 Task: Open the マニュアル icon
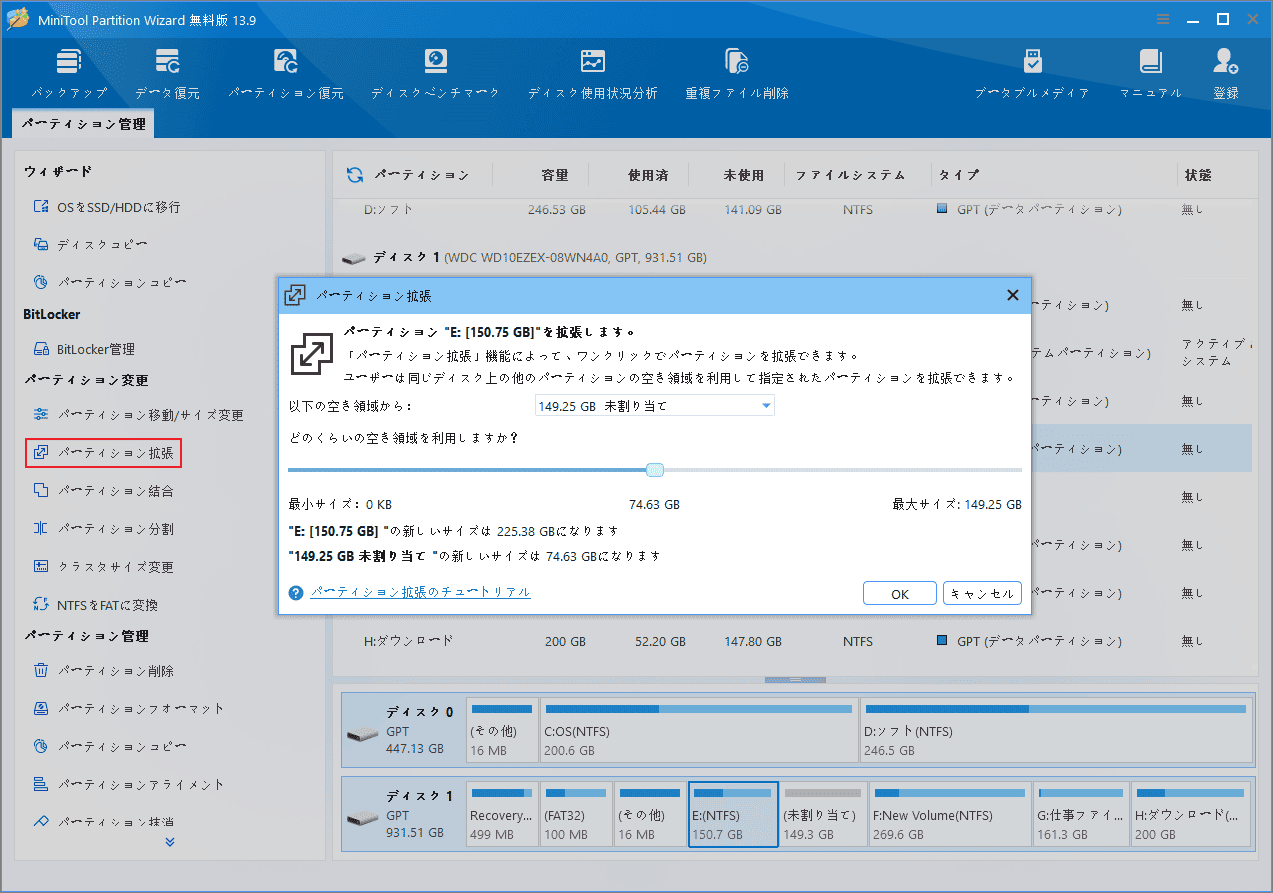[1150, 73]
